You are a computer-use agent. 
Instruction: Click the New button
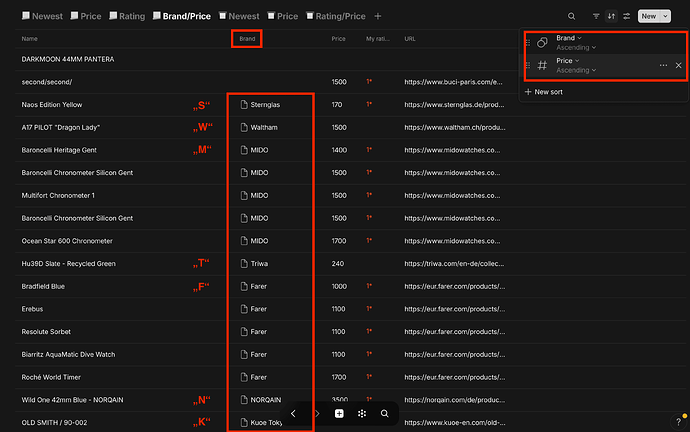coord(649,16)
